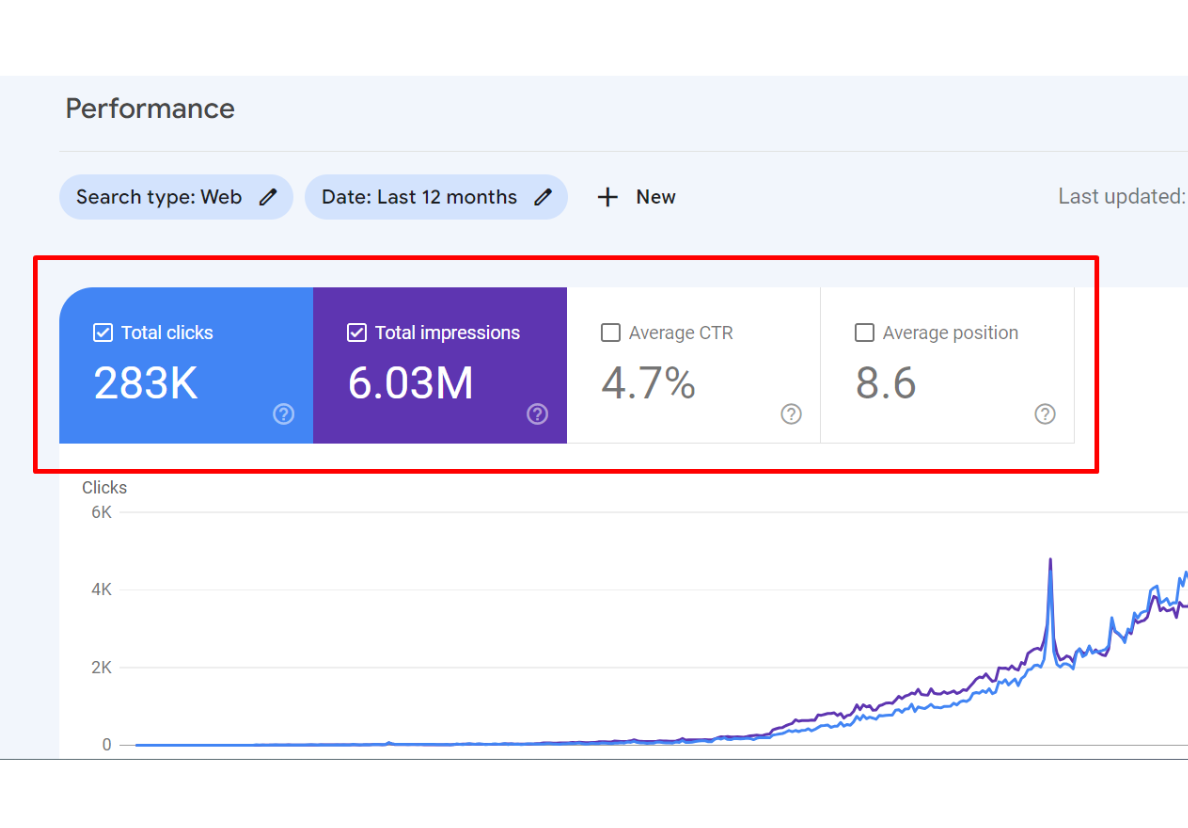Viewport: 1188px width, 828px height.
Task: Click the plus icon to add filter
Action: [607, 197]
